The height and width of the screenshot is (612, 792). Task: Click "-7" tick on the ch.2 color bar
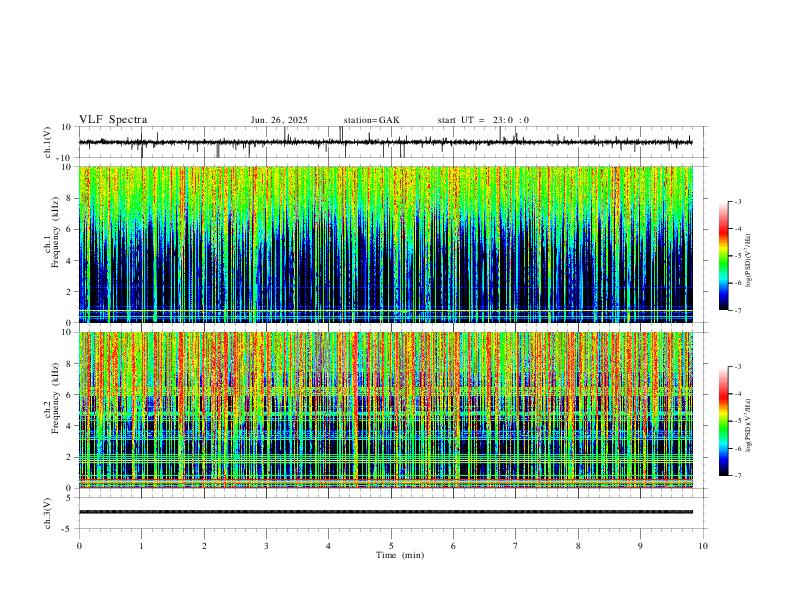click(x=737, y=475)
